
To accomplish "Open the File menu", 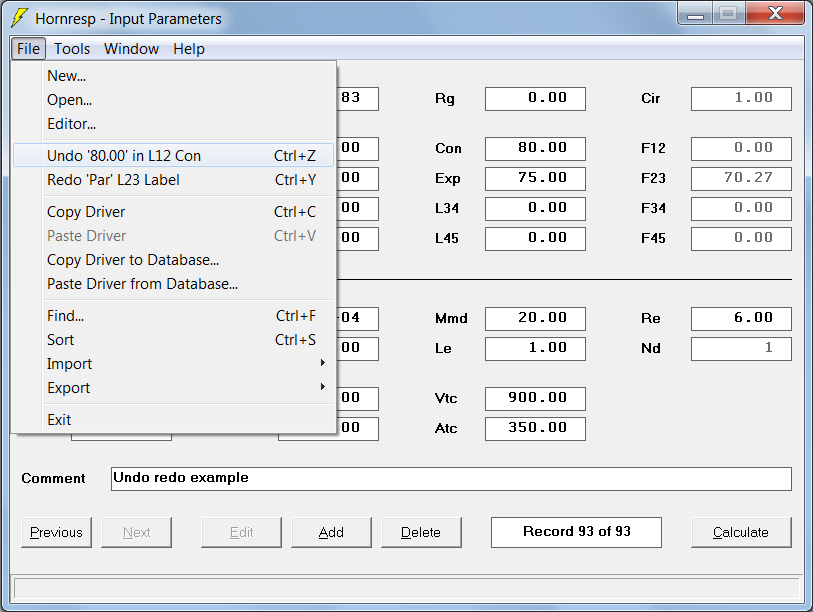I will pyautogui.click(x=28, y=49).
